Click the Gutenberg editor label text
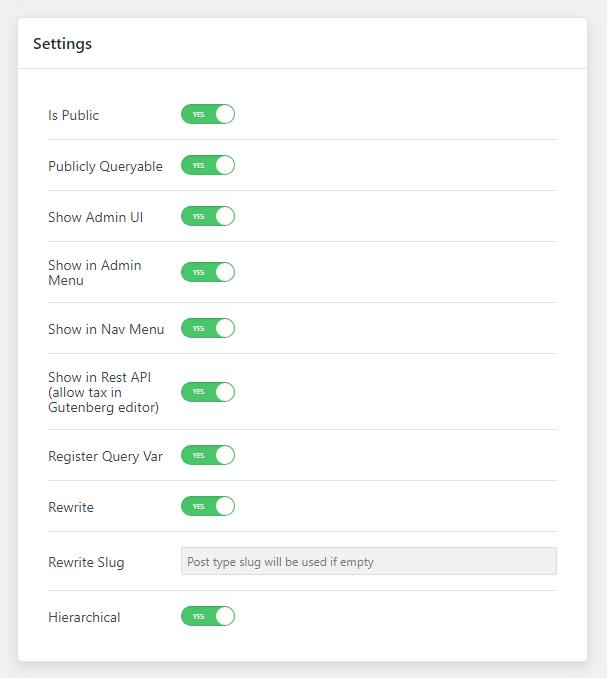The width and height of the screenshot is (607, 678). [x=103, y=407]
